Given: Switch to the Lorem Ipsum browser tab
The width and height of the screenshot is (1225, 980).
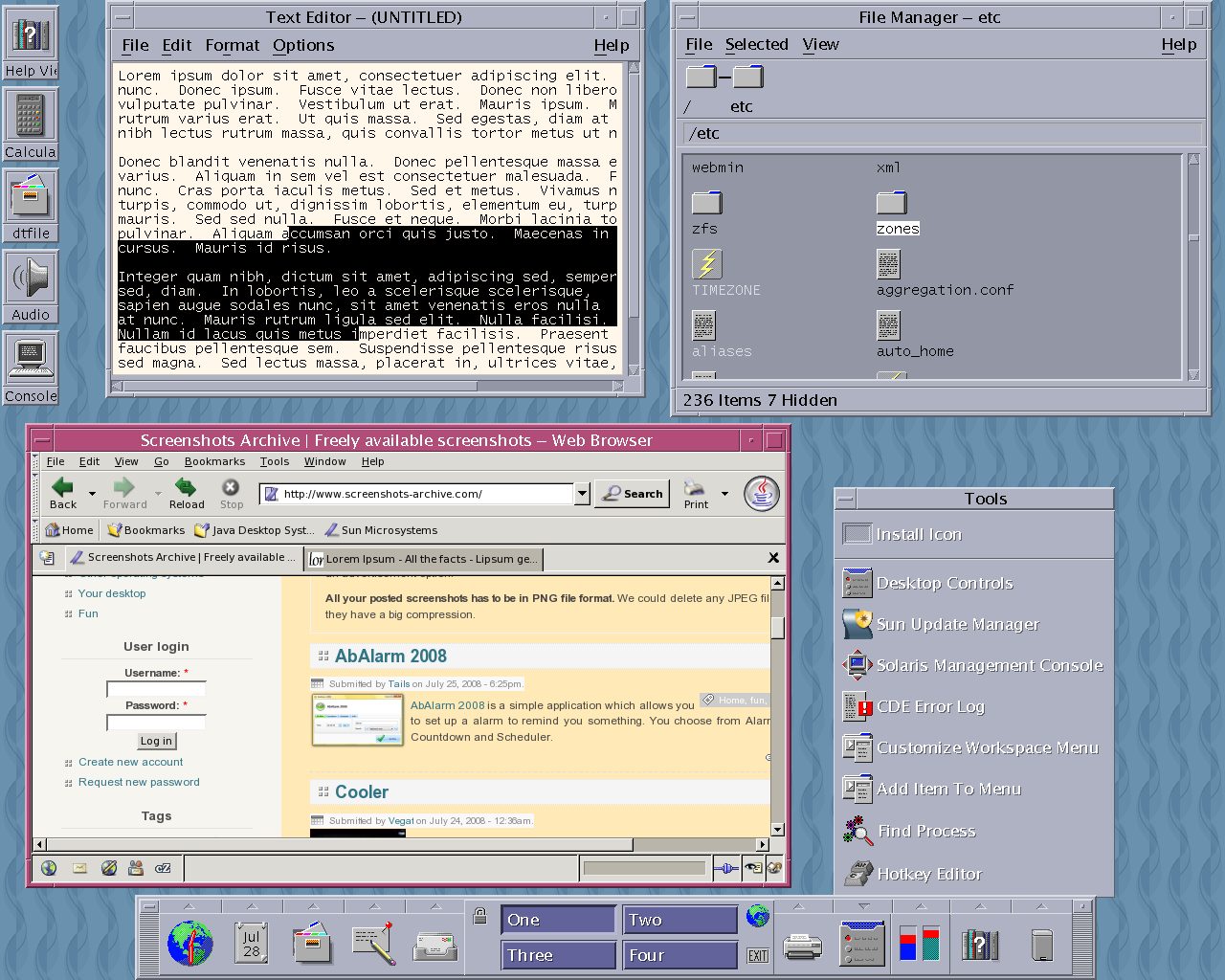Looking at the screenshot, I should tap(423, 559).
